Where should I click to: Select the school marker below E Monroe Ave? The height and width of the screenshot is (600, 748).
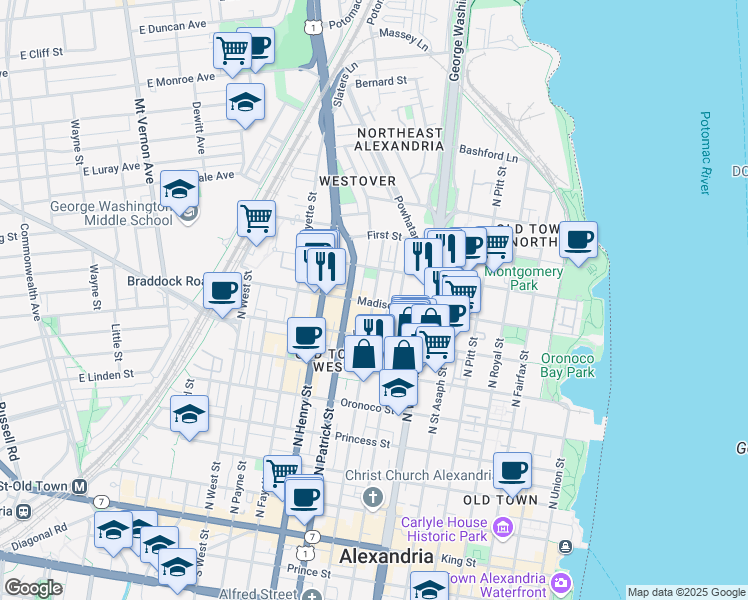pos(245,102)
